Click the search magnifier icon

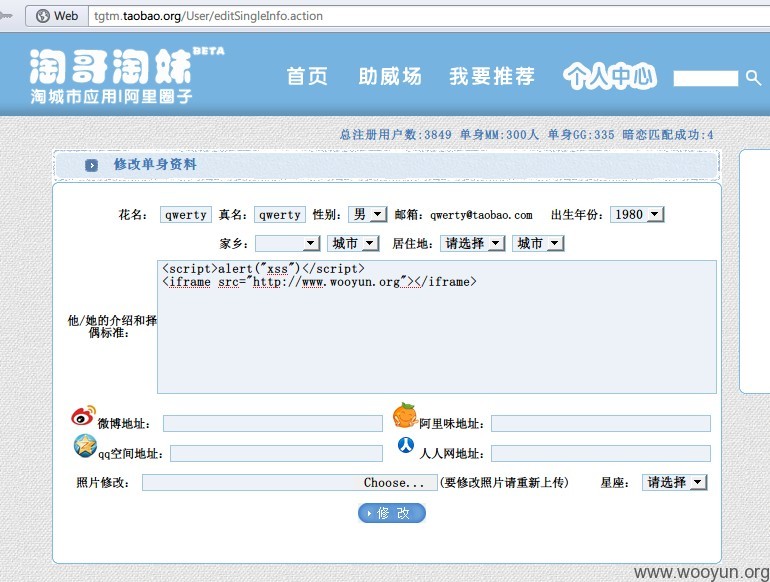coord(753,78)
